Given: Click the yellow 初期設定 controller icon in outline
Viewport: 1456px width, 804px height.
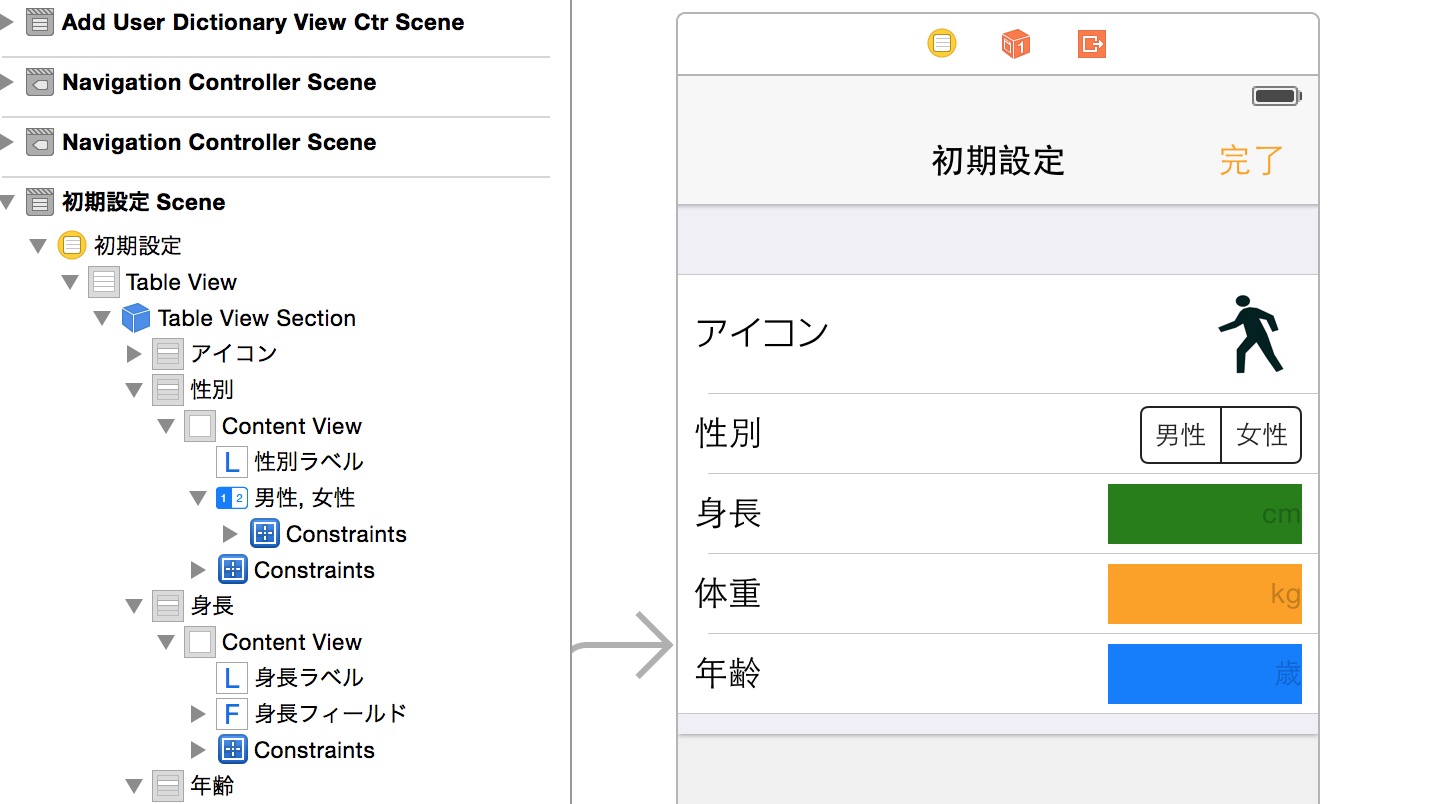Looking at the screenshot, I should [72, 245].
